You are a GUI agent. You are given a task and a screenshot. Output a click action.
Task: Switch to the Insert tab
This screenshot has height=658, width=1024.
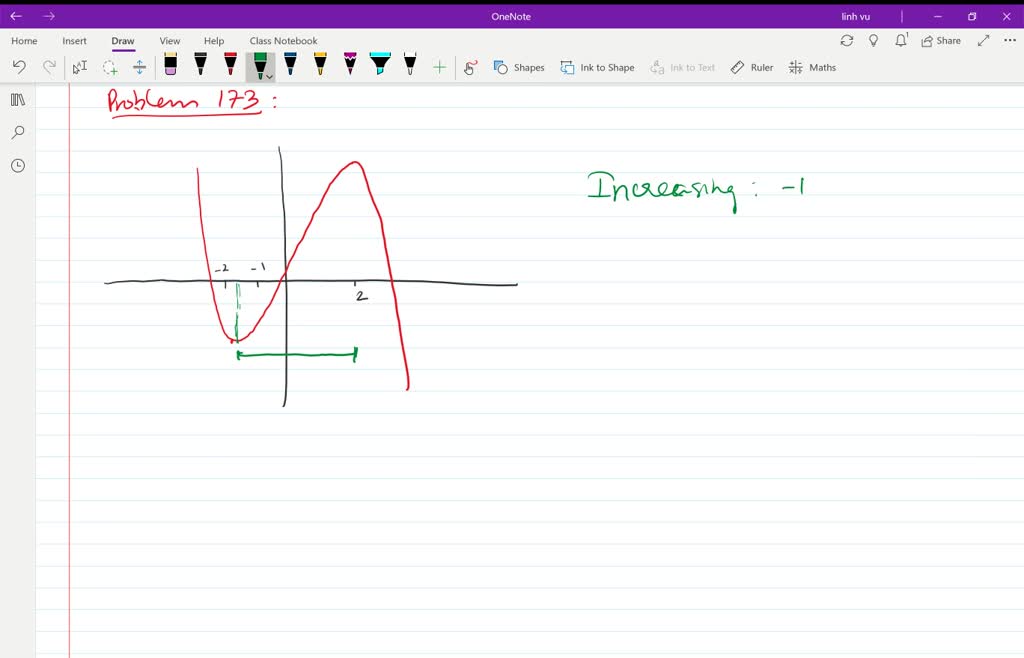pos(75,40)
